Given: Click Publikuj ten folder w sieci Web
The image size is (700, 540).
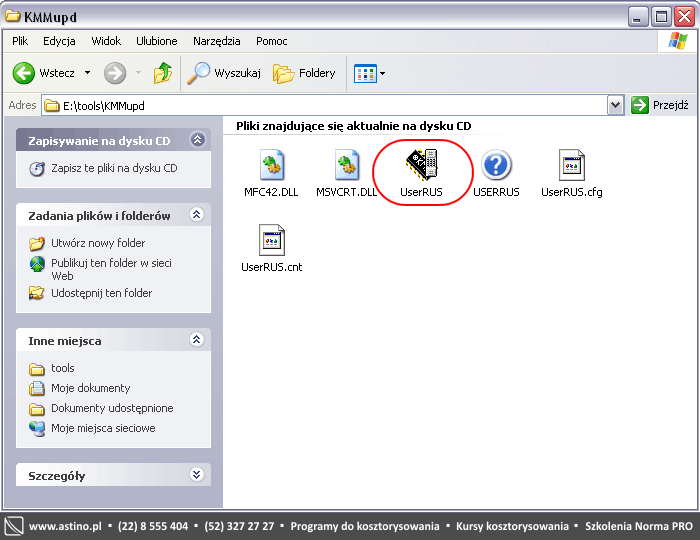Looking at the screenshot, I should (x=111, y=269).
